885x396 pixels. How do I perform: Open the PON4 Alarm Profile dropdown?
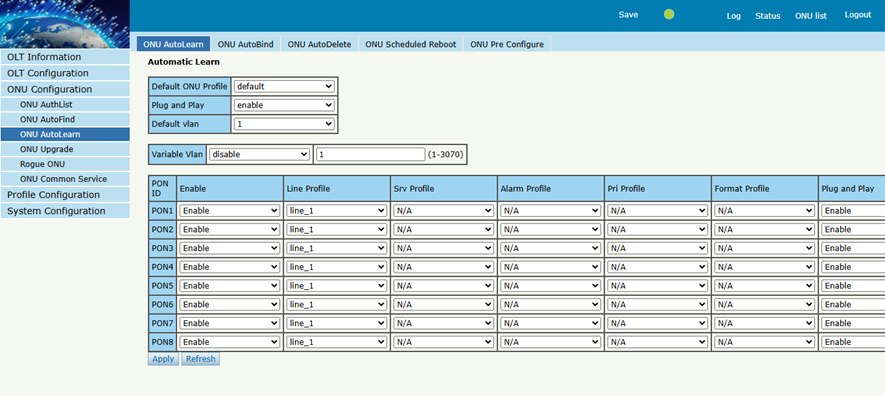[x=550, y=267]
